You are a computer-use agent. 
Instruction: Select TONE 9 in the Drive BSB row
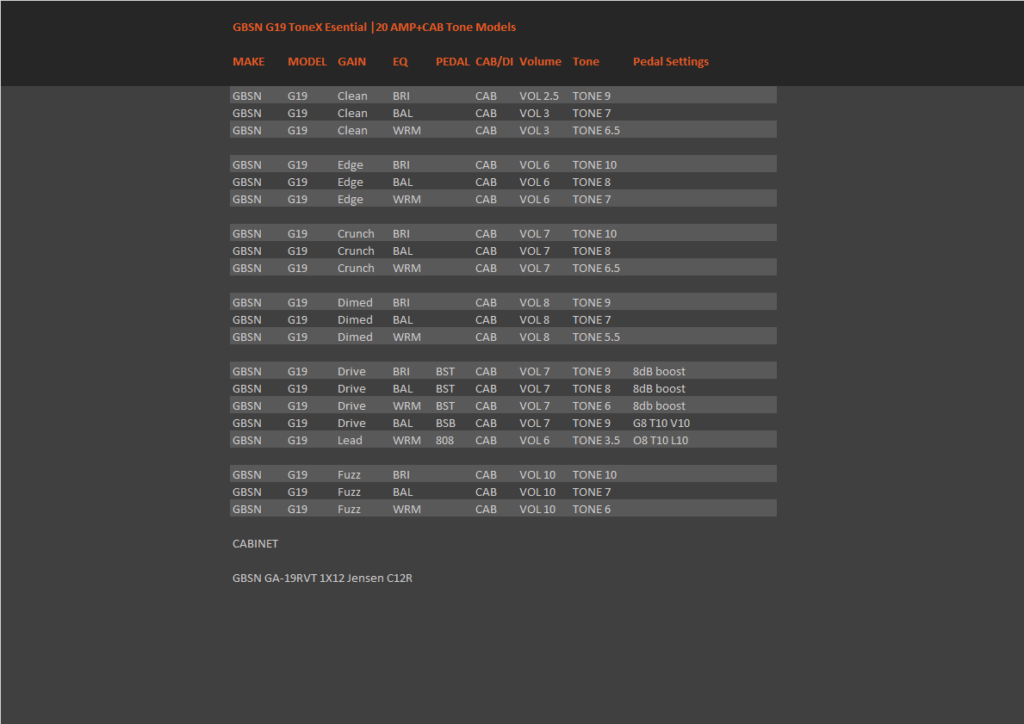592,423
